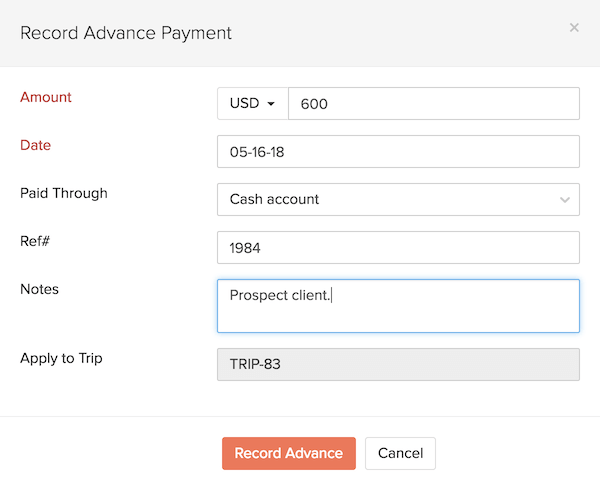Viewport: 600px width, 490px height.
Task: Click the disabled TRIP-83 trip field
Action: click(398, 364)
